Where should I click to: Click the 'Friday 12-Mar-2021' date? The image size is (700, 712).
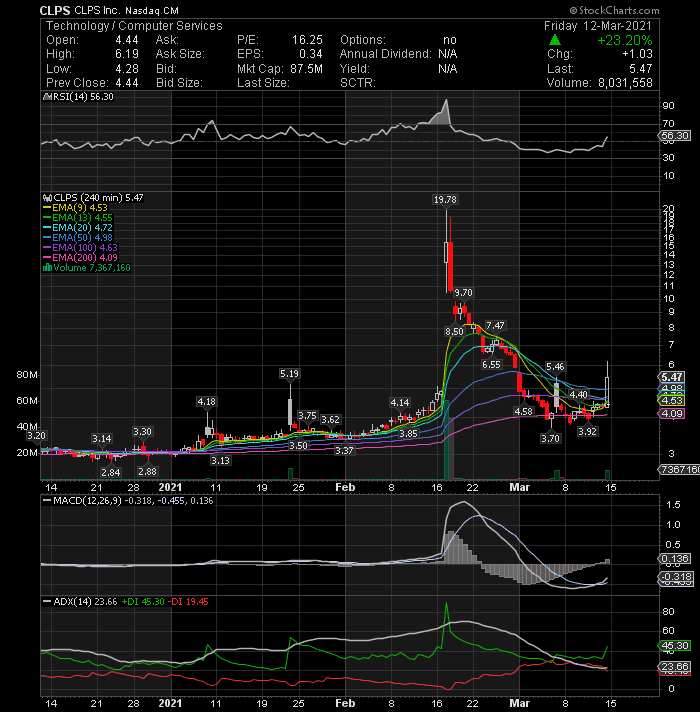(x=598, y=26)
